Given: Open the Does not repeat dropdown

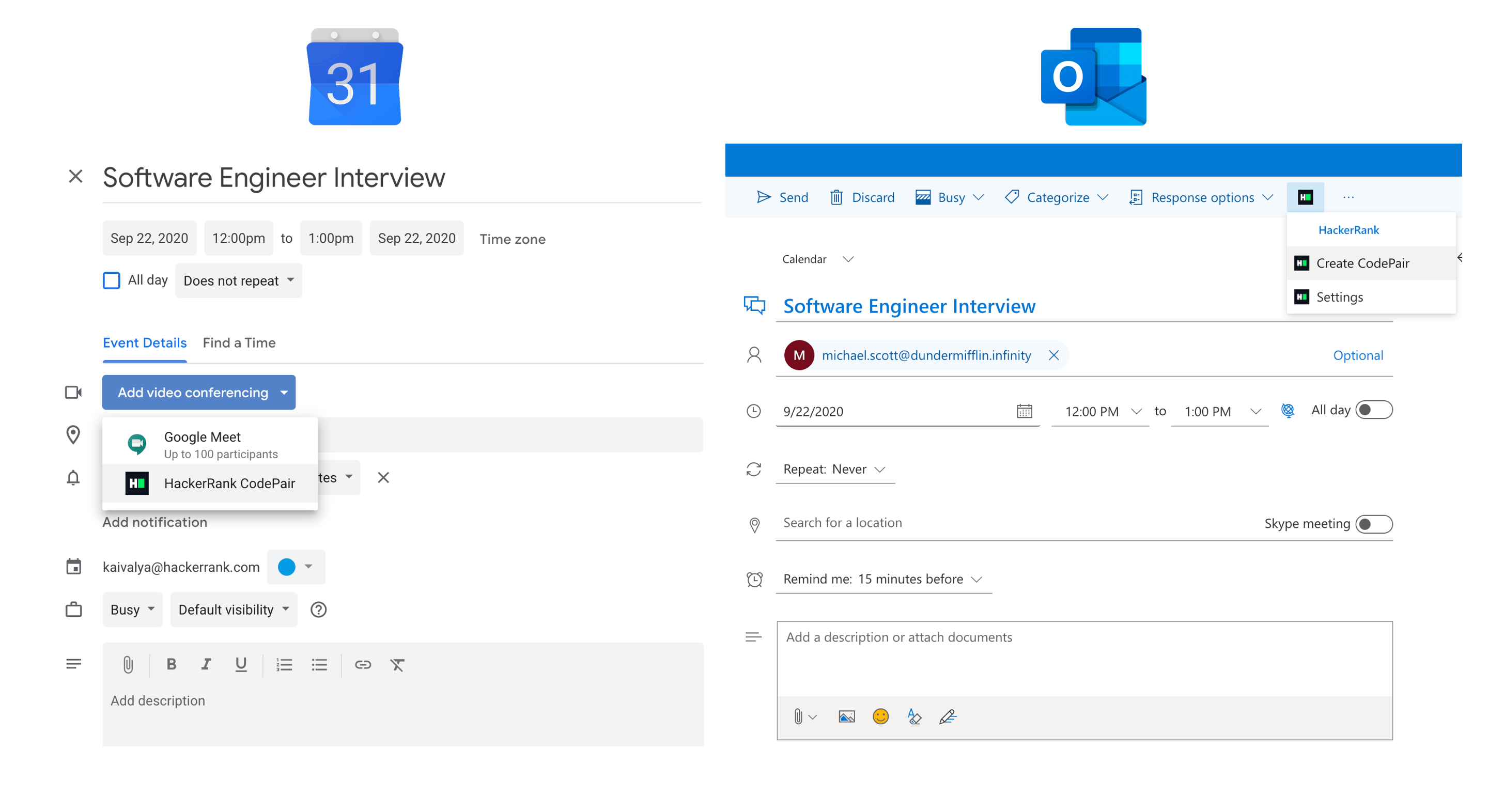Looking at the screenshot, I should click(239, 280).
